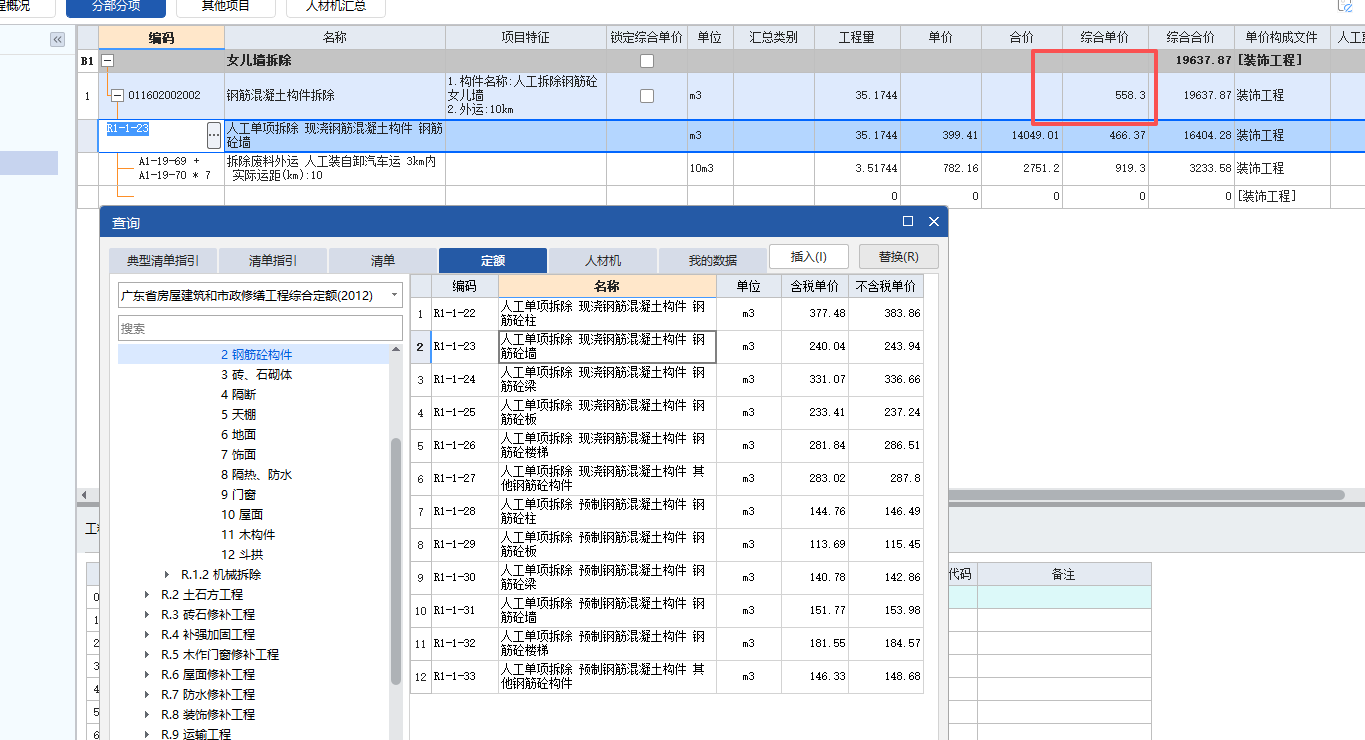This screenshot has height=740, width=1365.
Task: Click the 插入(I) button
Action: [x=809, y=257]
